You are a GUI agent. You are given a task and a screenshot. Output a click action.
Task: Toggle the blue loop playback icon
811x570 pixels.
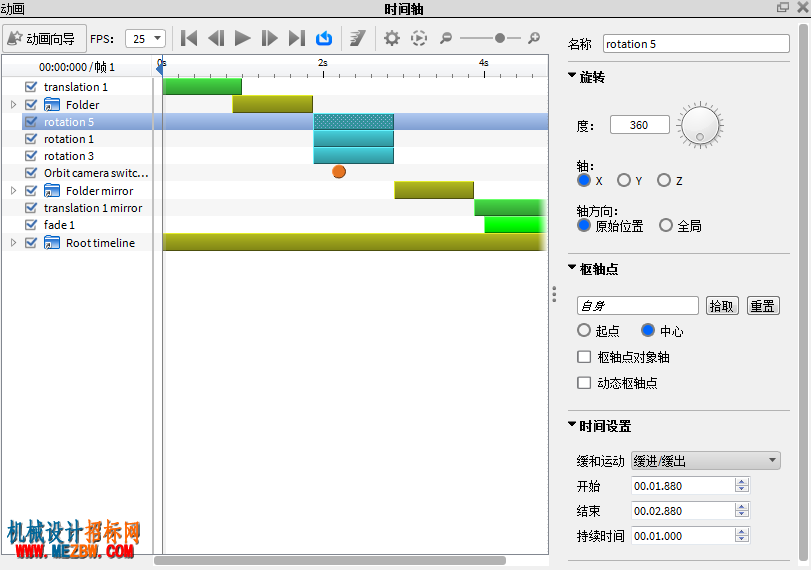(324, 38)
